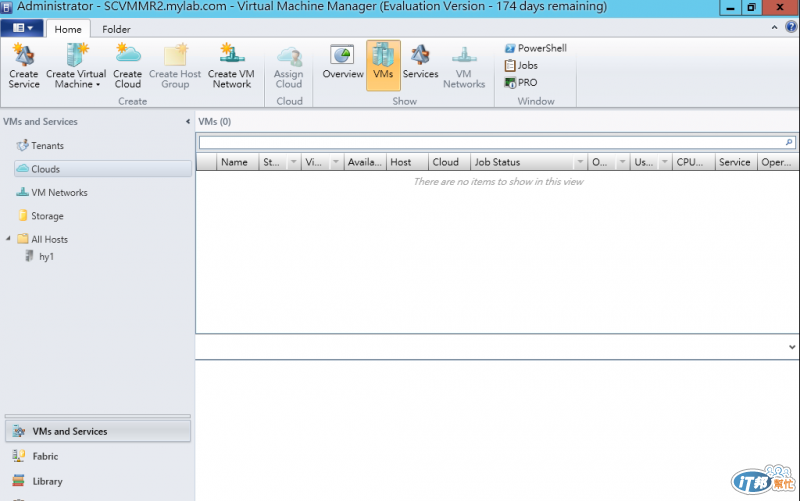Open the PRO window
The height and width of the screenshot is (501, 800).
(521, 83)
